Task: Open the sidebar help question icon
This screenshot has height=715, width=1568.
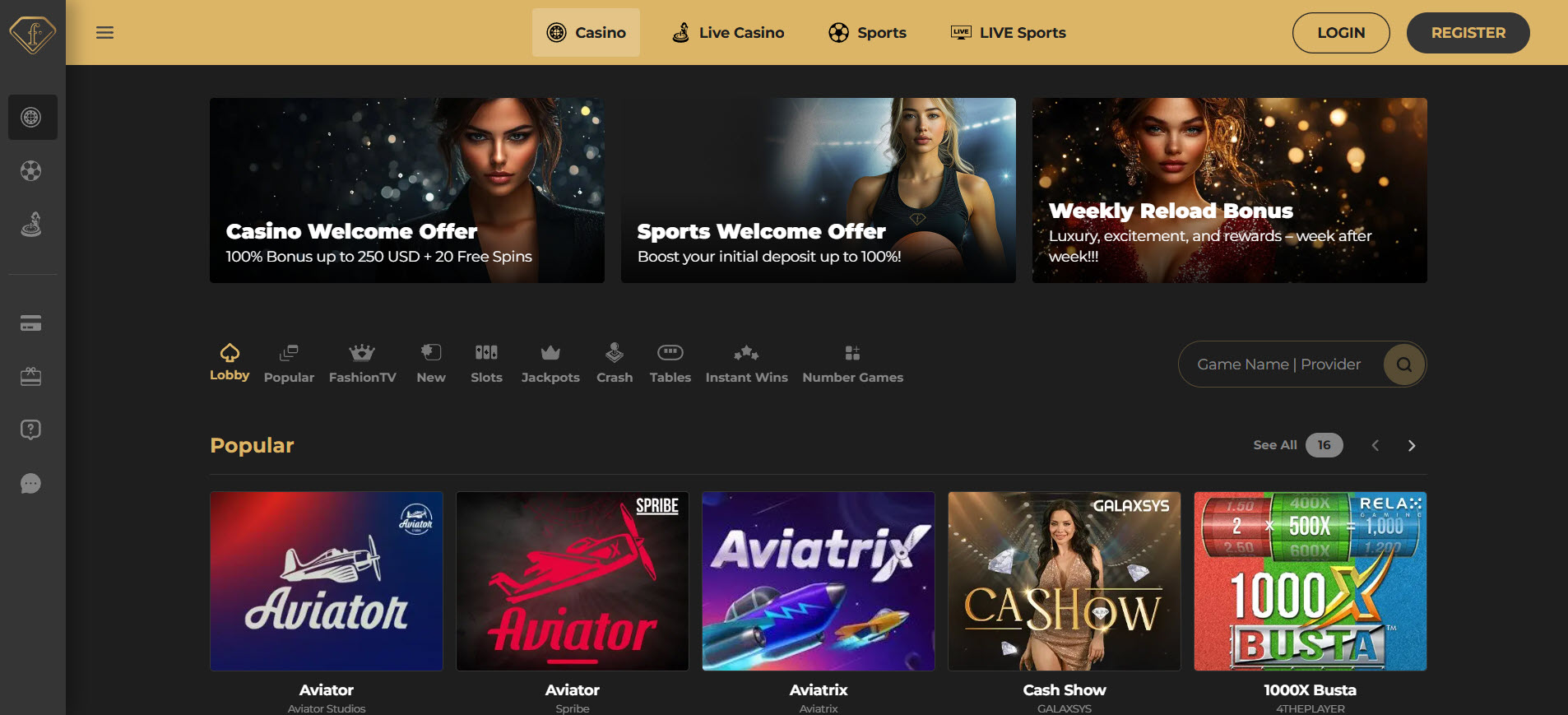Action: point(31,429)
